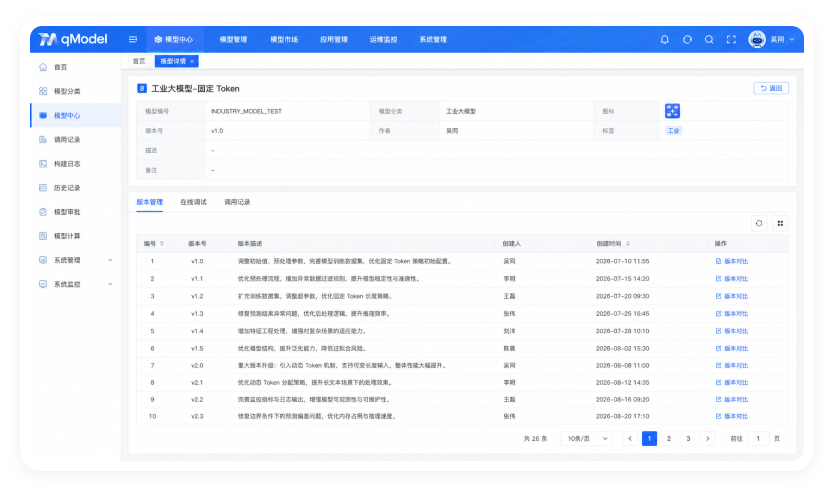Image resolution: width=834 pixels, height=495 pixels.
Task: Open the 系统管理 top menu
Action: [433, 39]
